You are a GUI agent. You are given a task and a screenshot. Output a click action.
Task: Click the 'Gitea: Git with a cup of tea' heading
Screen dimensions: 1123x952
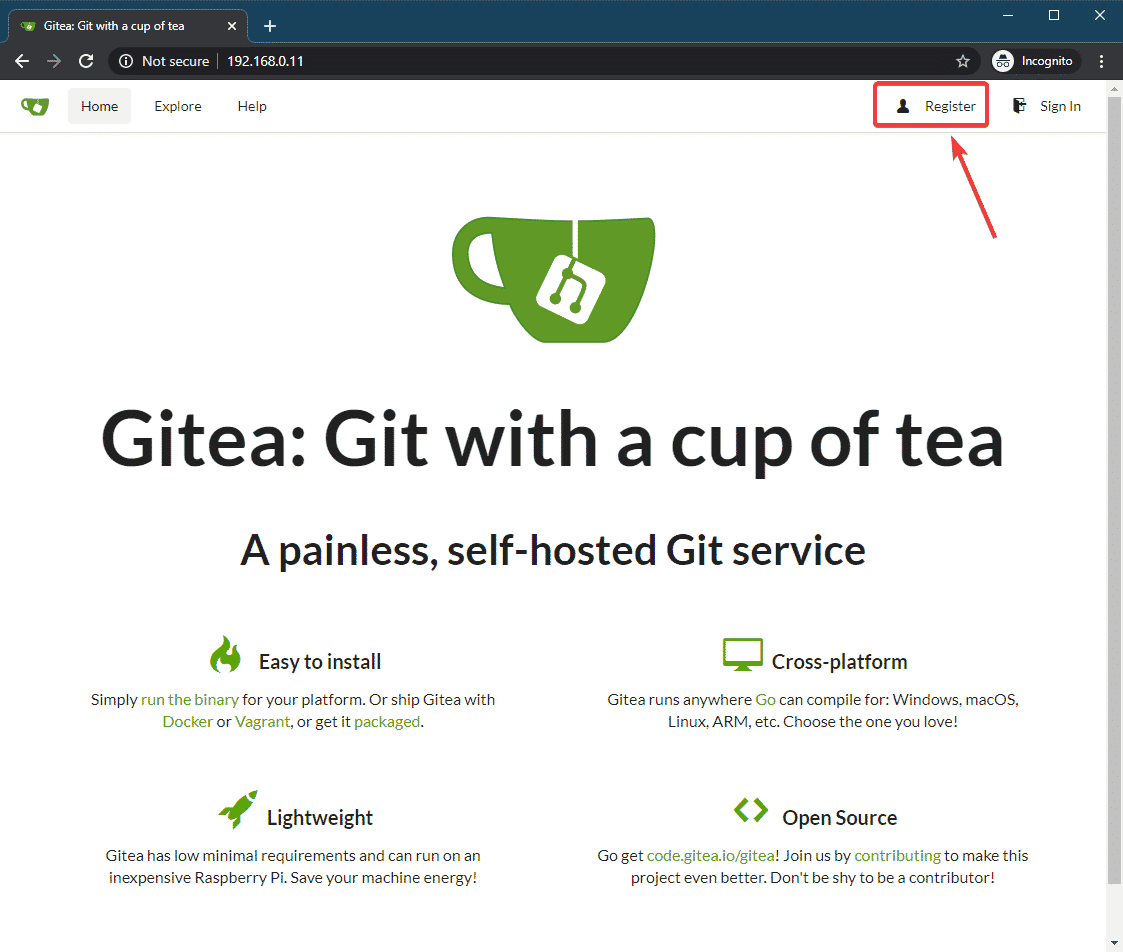[552, 441]
